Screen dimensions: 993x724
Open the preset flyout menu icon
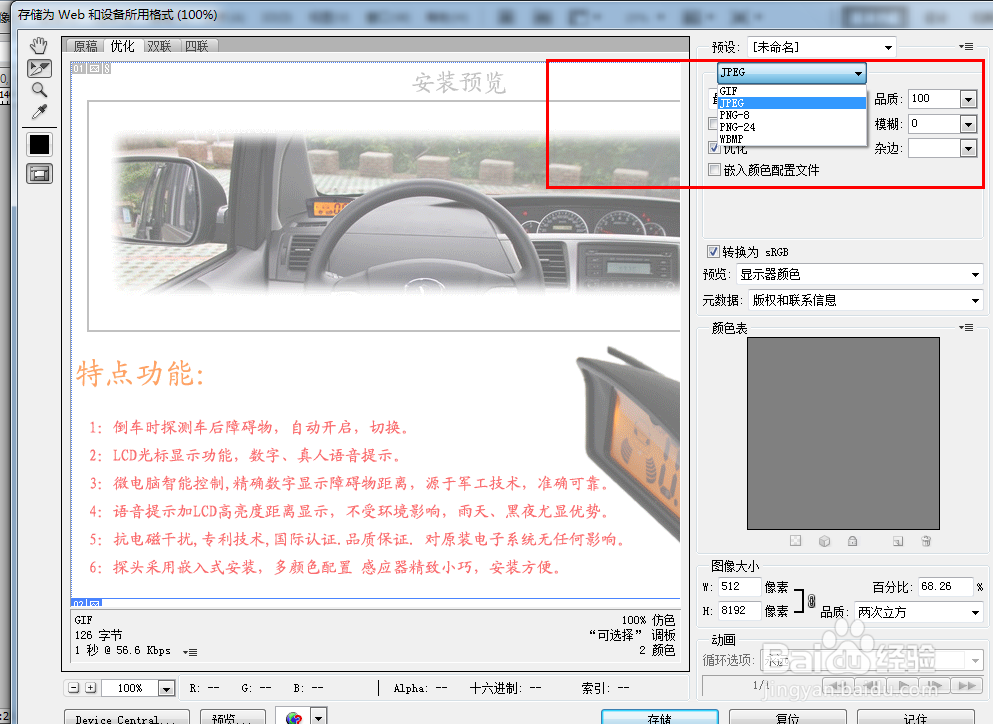pyautogui.click(x=966, y=46)
